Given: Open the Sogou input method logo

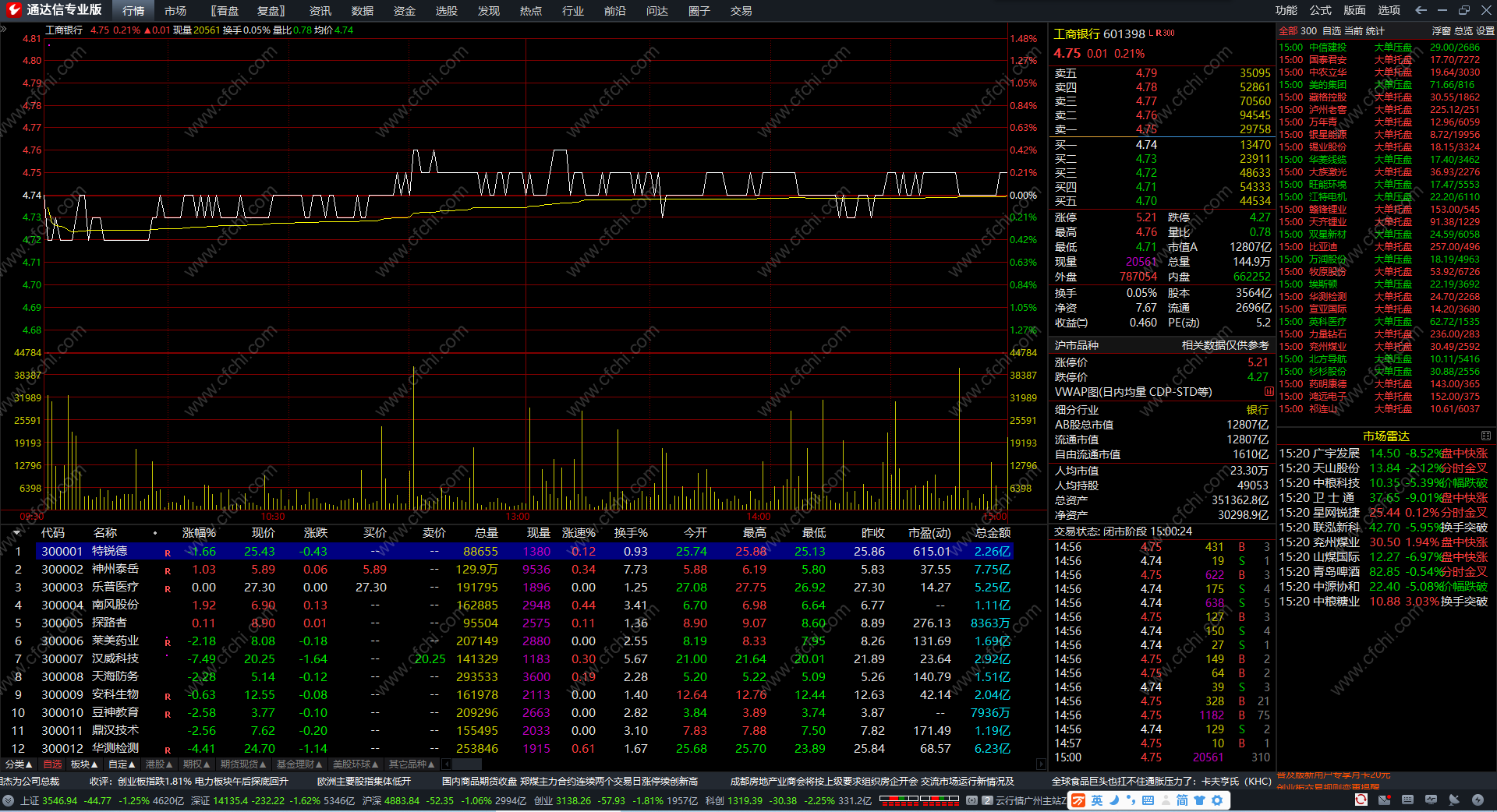Looking at the screenshot, I should point(1078,800).
